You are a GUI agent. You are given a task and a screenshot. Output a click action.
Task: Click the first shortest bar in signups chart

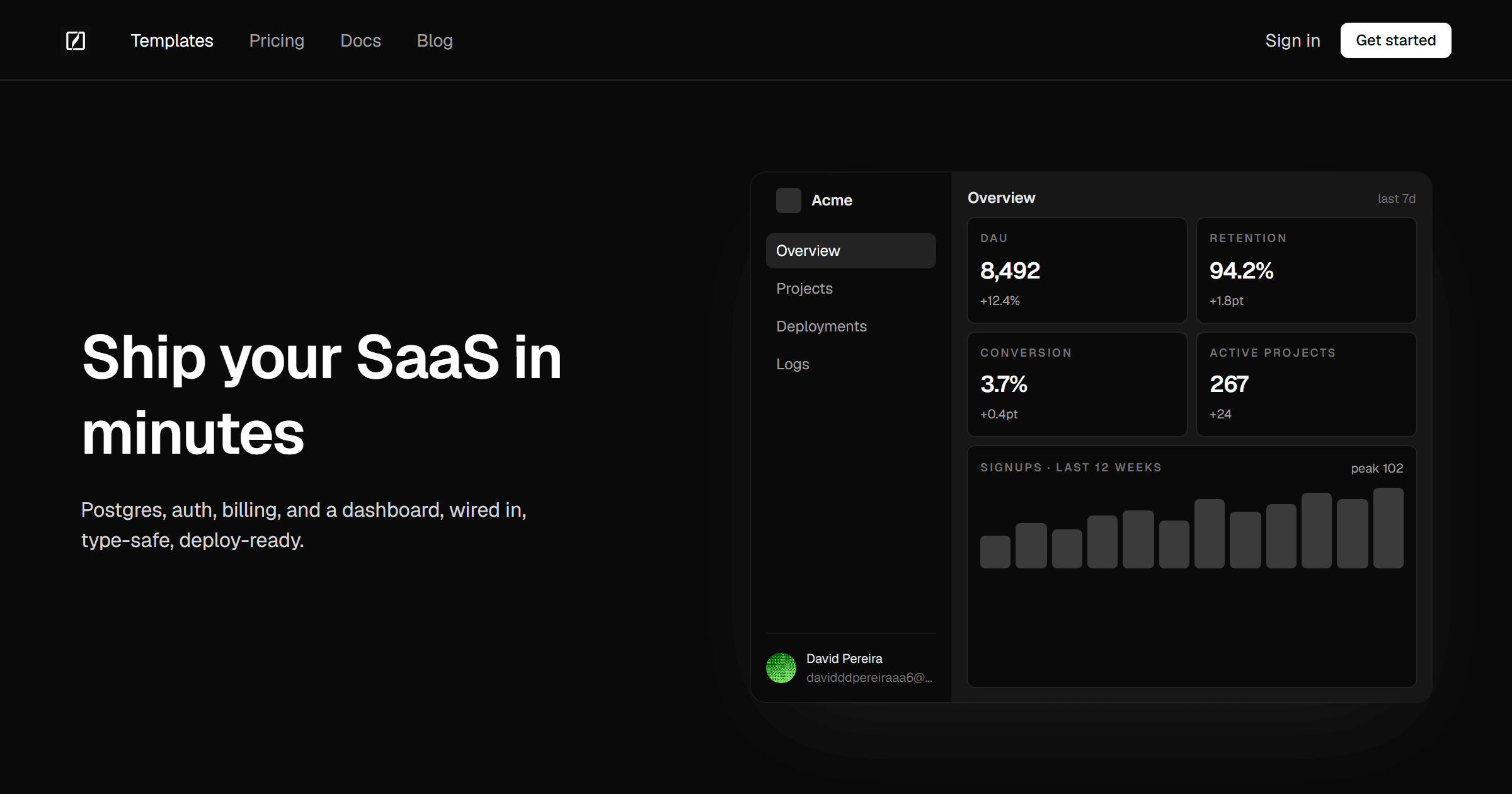[995, 552]
